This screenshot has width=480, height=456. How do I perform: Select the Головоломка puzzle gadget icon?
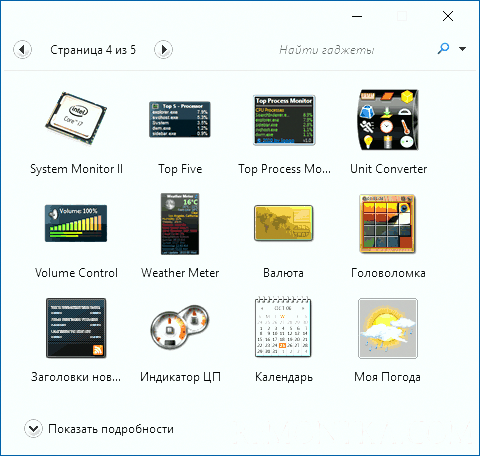pos(388,224)
